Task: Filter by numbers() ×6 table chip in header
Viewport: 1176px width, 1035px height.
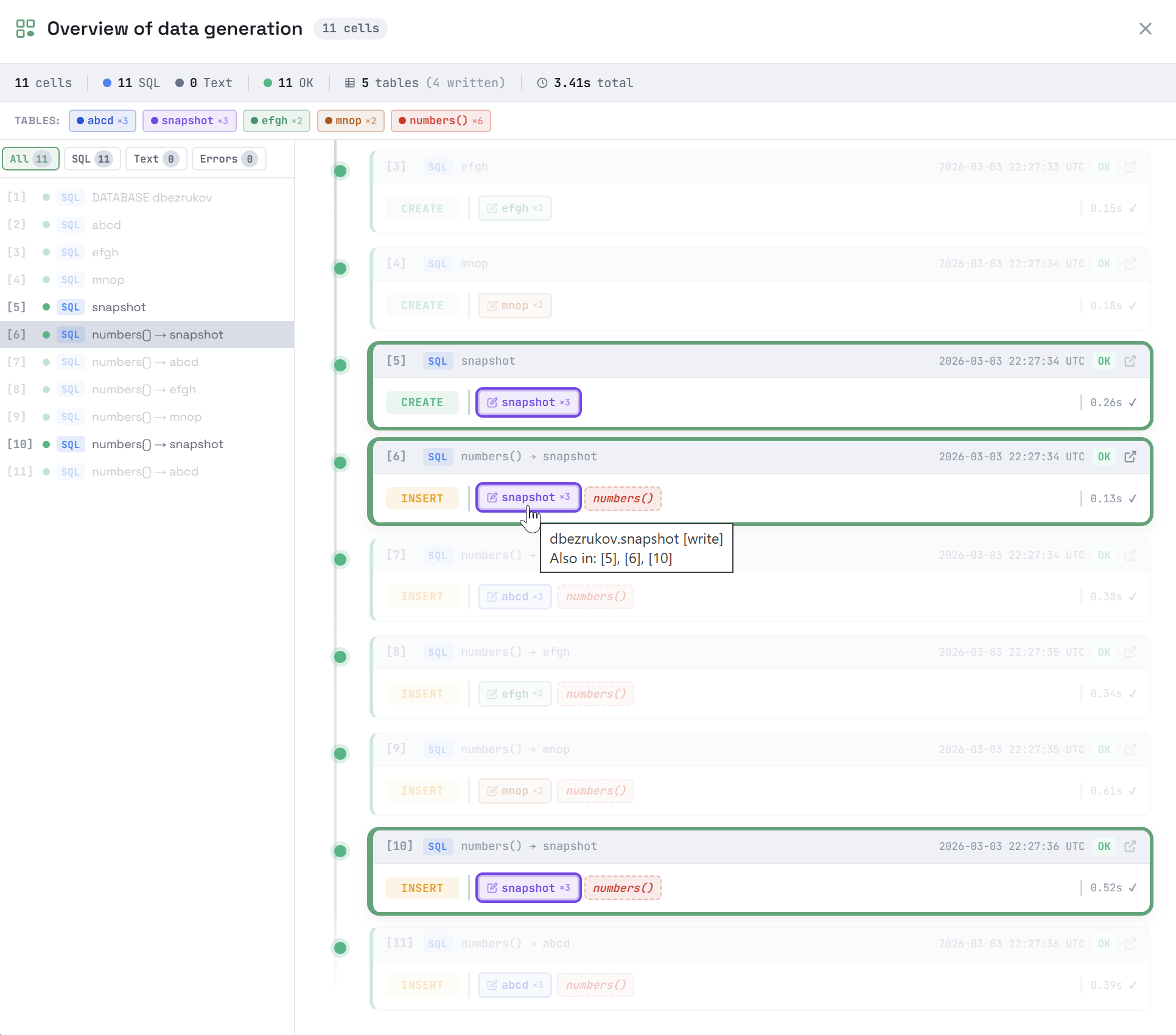Action: click(x=441, y=121)
